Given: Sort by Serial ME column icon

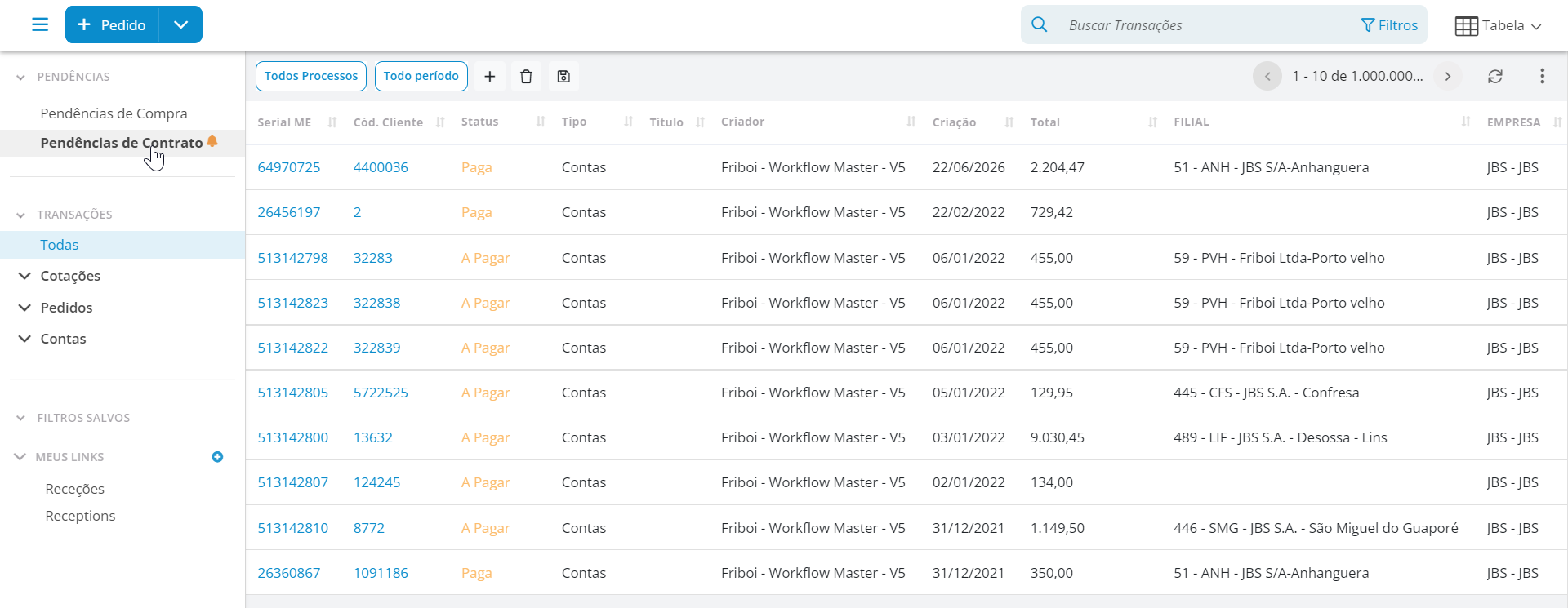Looking at the screenshot, I should pyautogui.click(x=332, y=122).
